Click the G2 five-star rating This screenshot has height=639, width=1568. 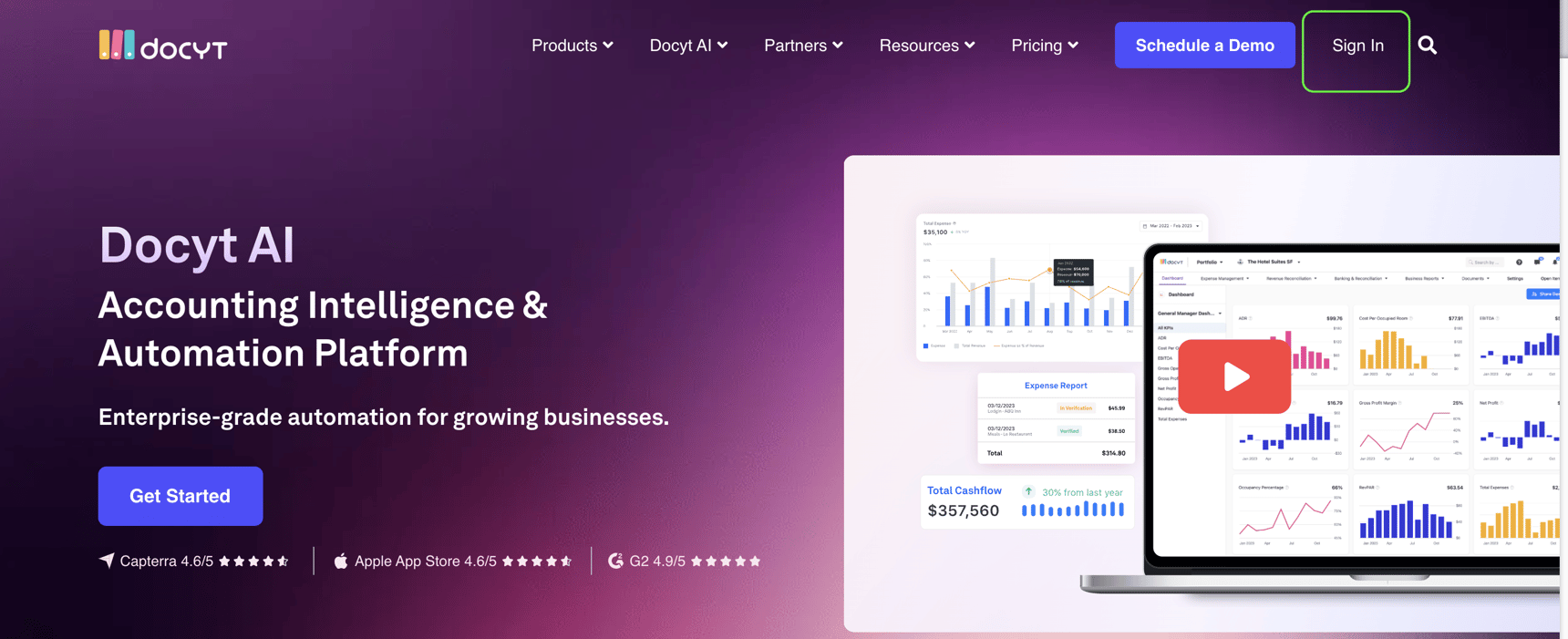(726, 561)
